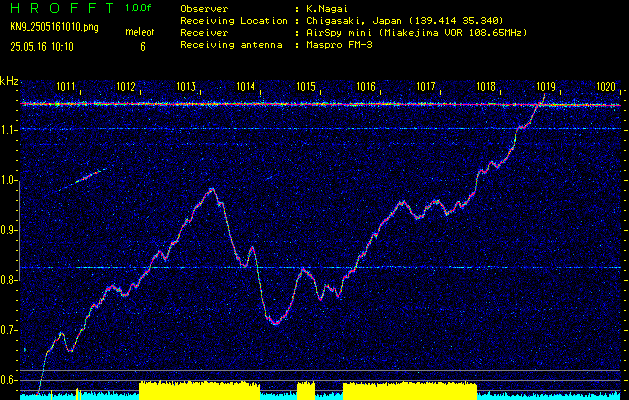The height and width of the screenshot is (400, 629).
Task: Click the narrow yellow bar near 1015
Action: point(306,391)
